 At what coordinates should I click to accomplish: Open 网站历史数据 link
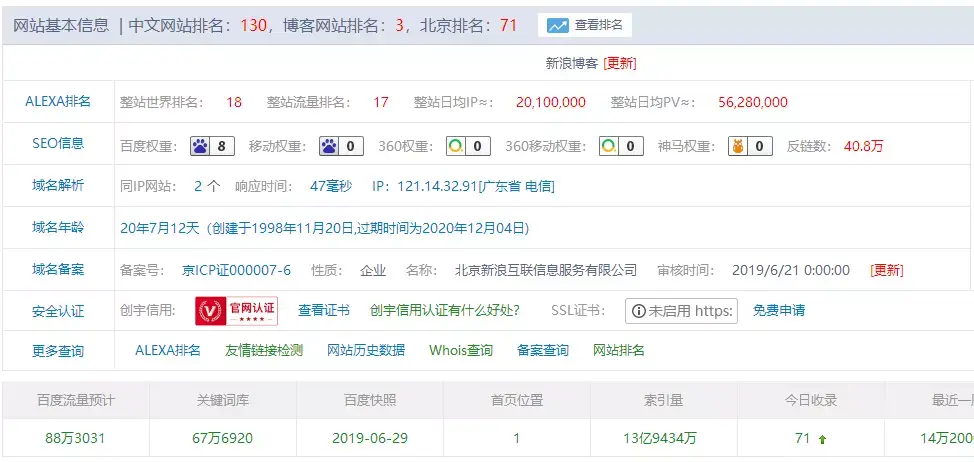366,350
